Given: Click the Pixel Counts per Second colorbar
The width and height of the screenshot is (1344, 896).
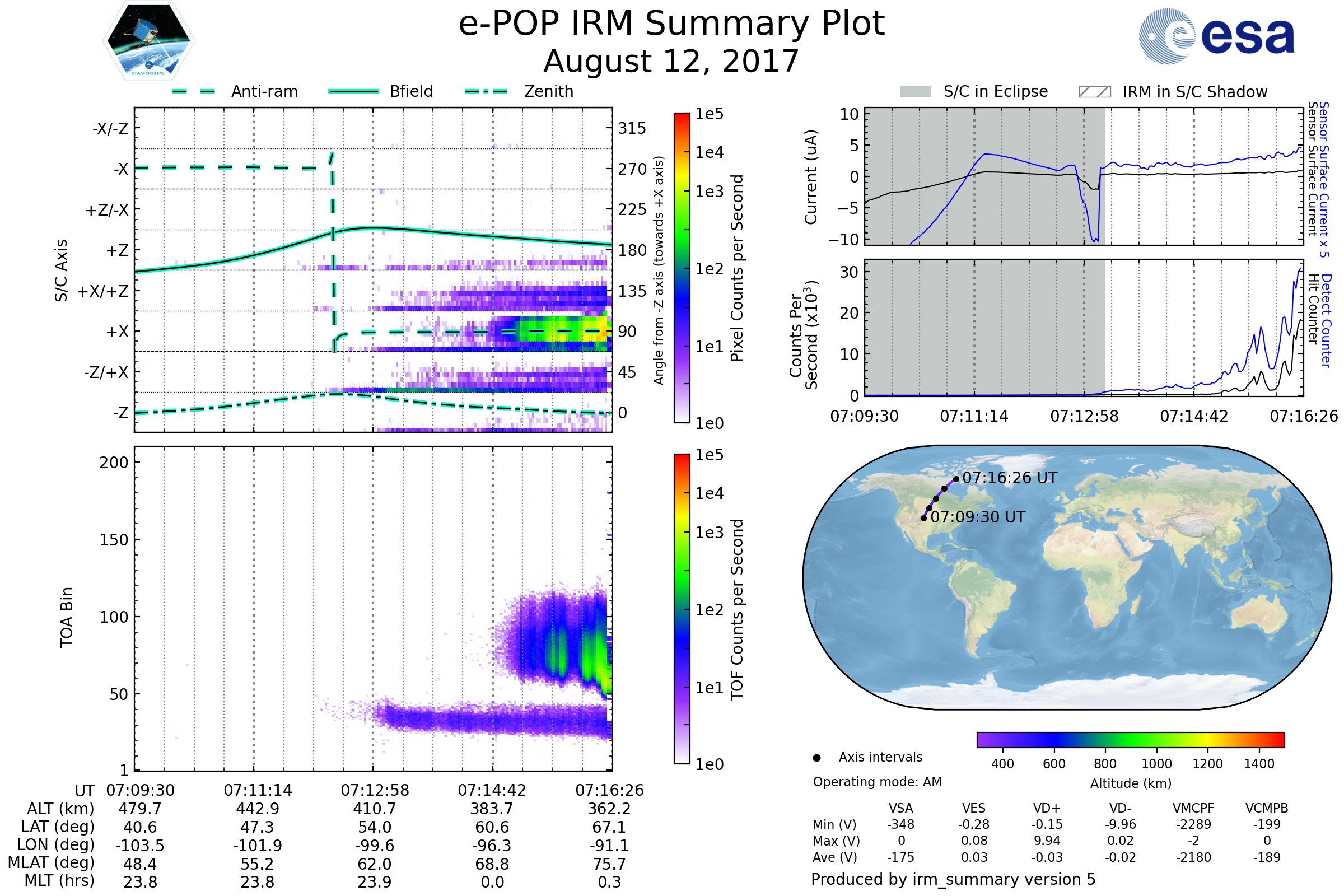Looking at the screenshot, I should click(x=682, y=268).
